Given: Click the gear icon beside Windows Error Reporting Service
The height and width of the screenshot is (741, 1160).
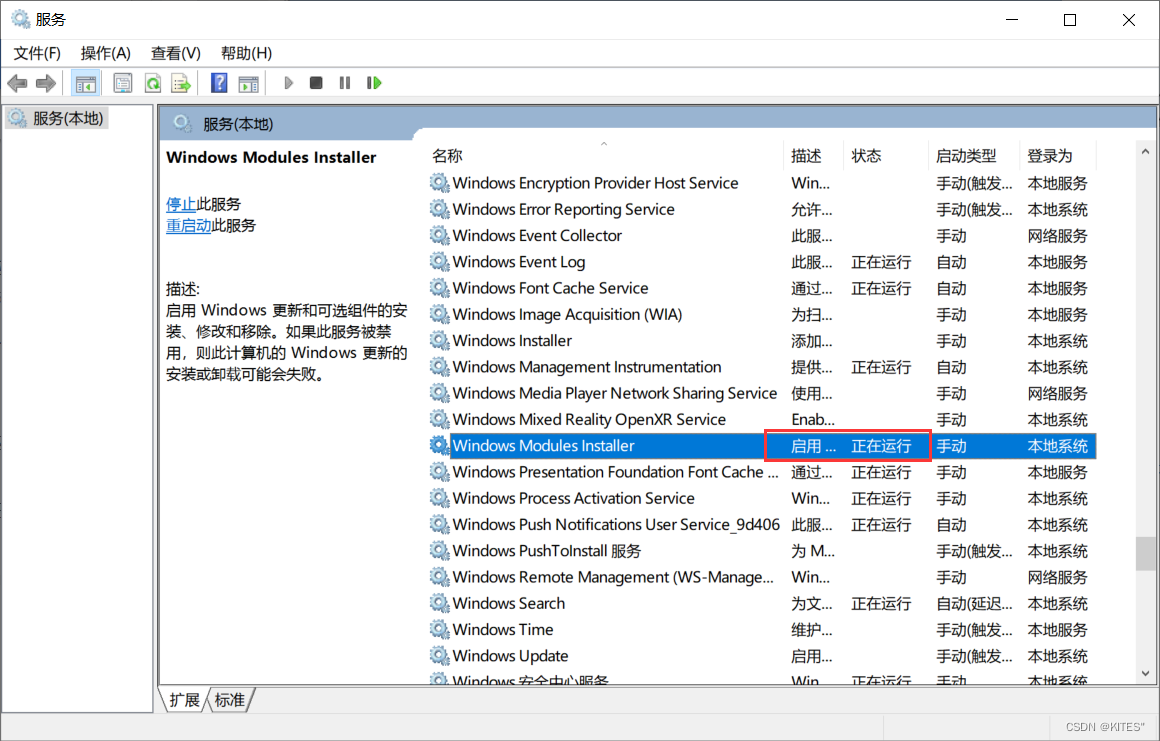Looking at the screenshot, I should 439,209.
